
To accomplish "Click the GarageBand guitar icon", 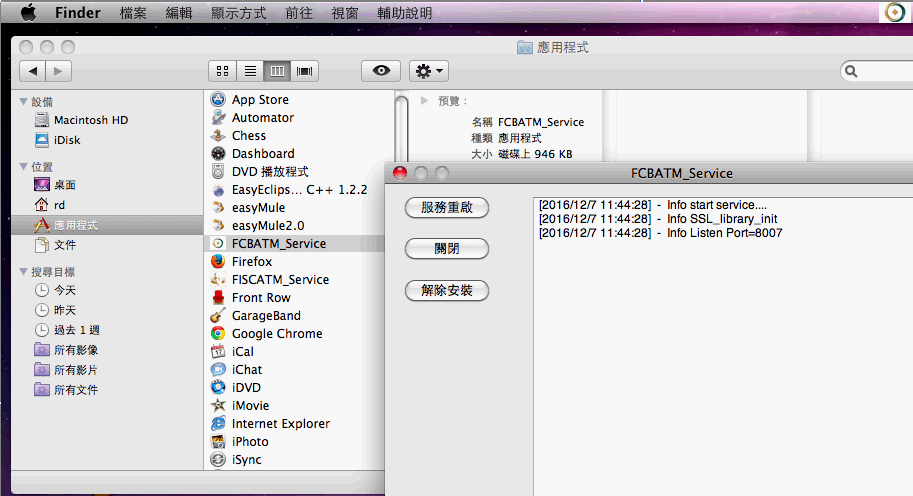I will (218, 316).
